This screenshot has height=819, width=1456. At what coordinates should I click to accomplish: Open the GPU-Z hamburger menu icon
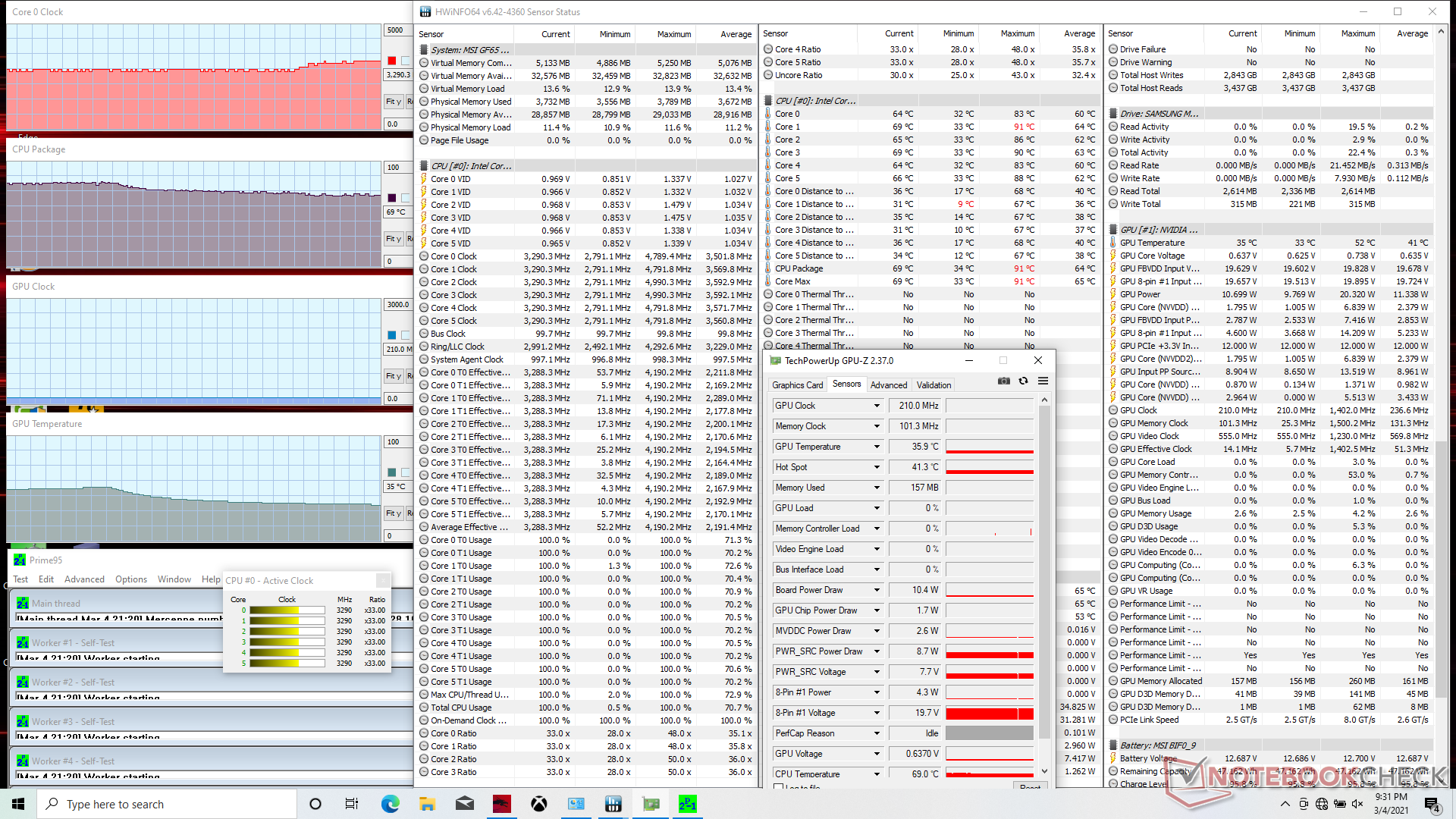pos(1043,381)
